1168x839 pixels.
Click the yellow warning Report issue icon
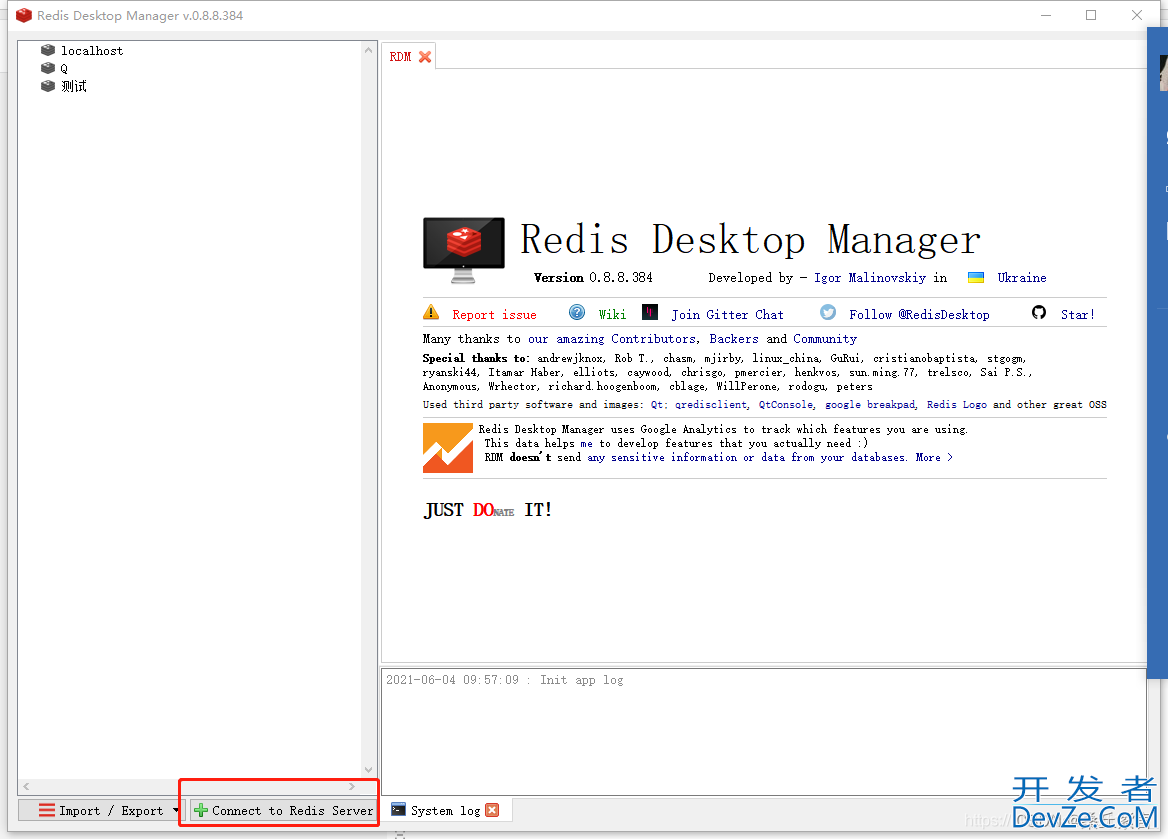coord(431,312)
